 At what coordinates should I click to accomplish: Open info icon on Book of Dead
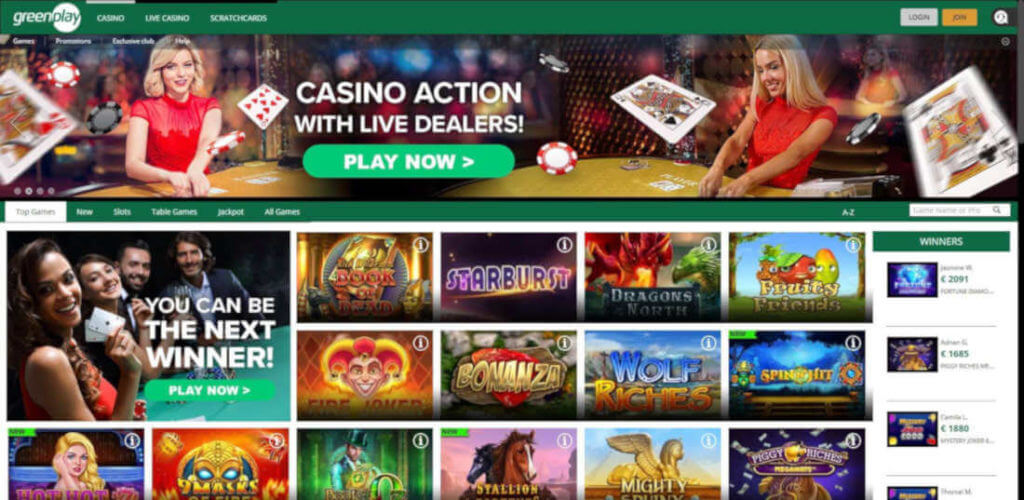[421, 245]
